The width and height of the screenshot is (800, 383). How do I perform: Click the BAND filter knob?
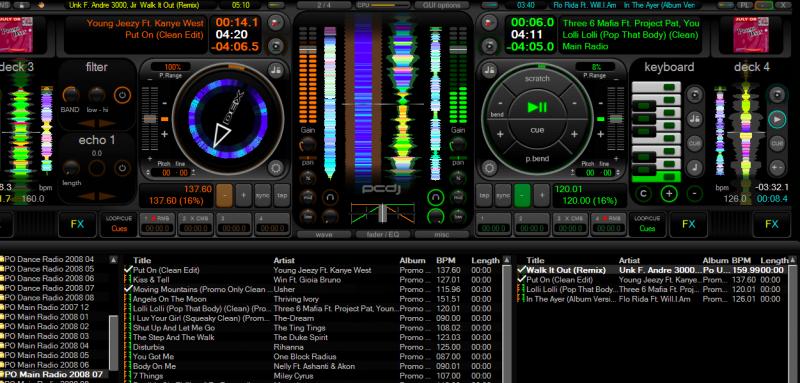click(x=70, y=95)
